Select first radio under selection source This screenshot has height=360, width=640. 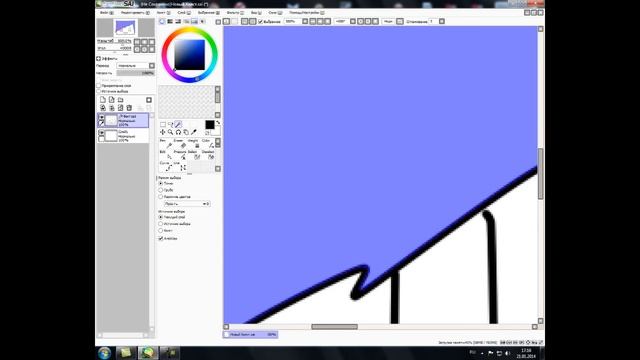(x=160, y=217)
